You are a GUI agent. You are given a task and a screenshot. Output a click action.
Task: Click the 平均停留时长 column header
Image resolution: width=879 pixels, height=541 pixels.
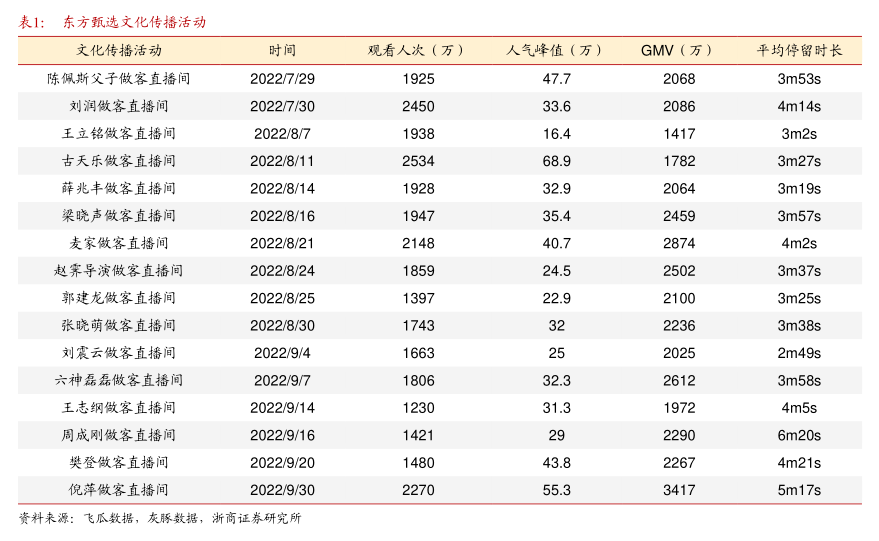799,50
